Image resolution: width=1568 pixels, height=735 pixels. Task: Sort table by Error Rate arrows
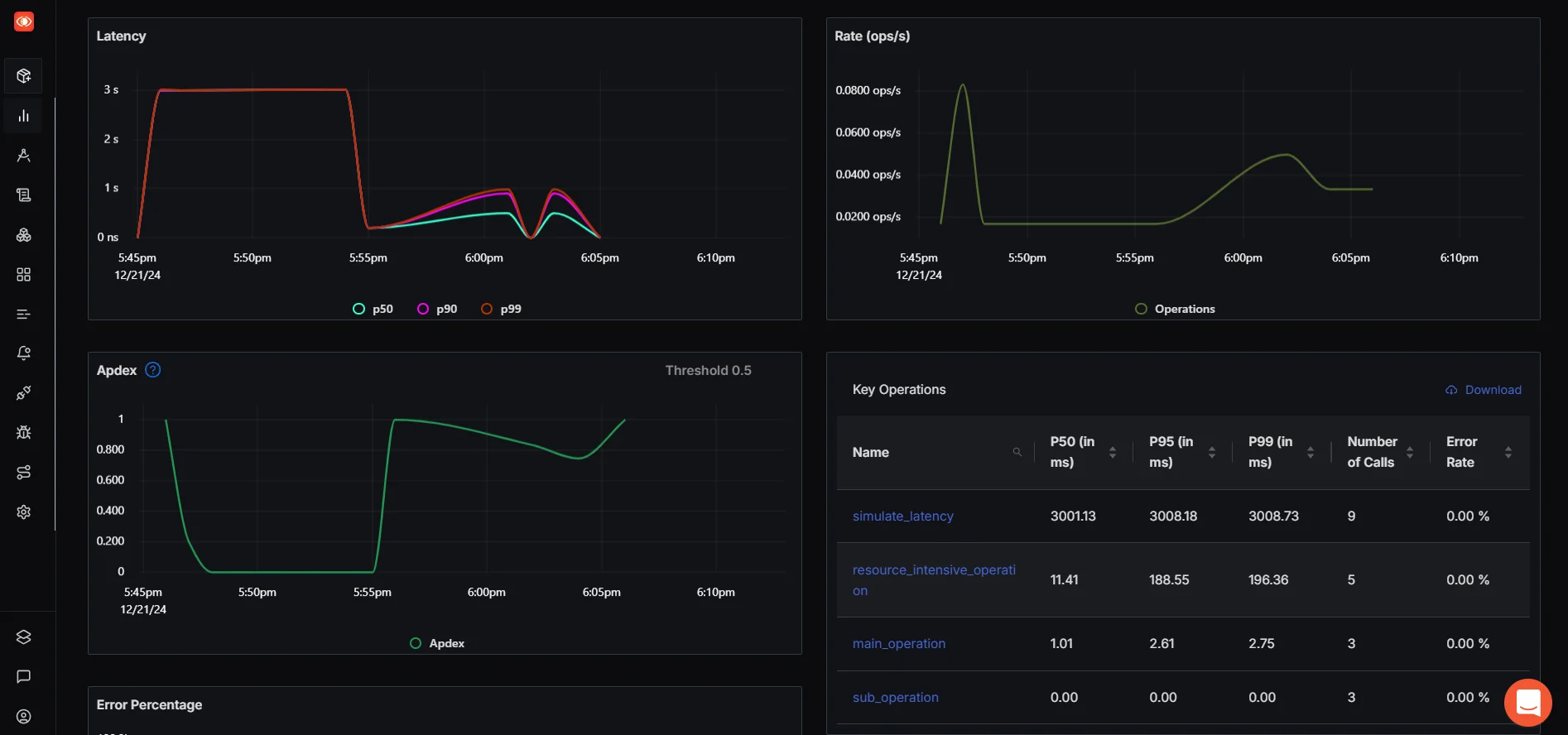tap(1508, 452)
